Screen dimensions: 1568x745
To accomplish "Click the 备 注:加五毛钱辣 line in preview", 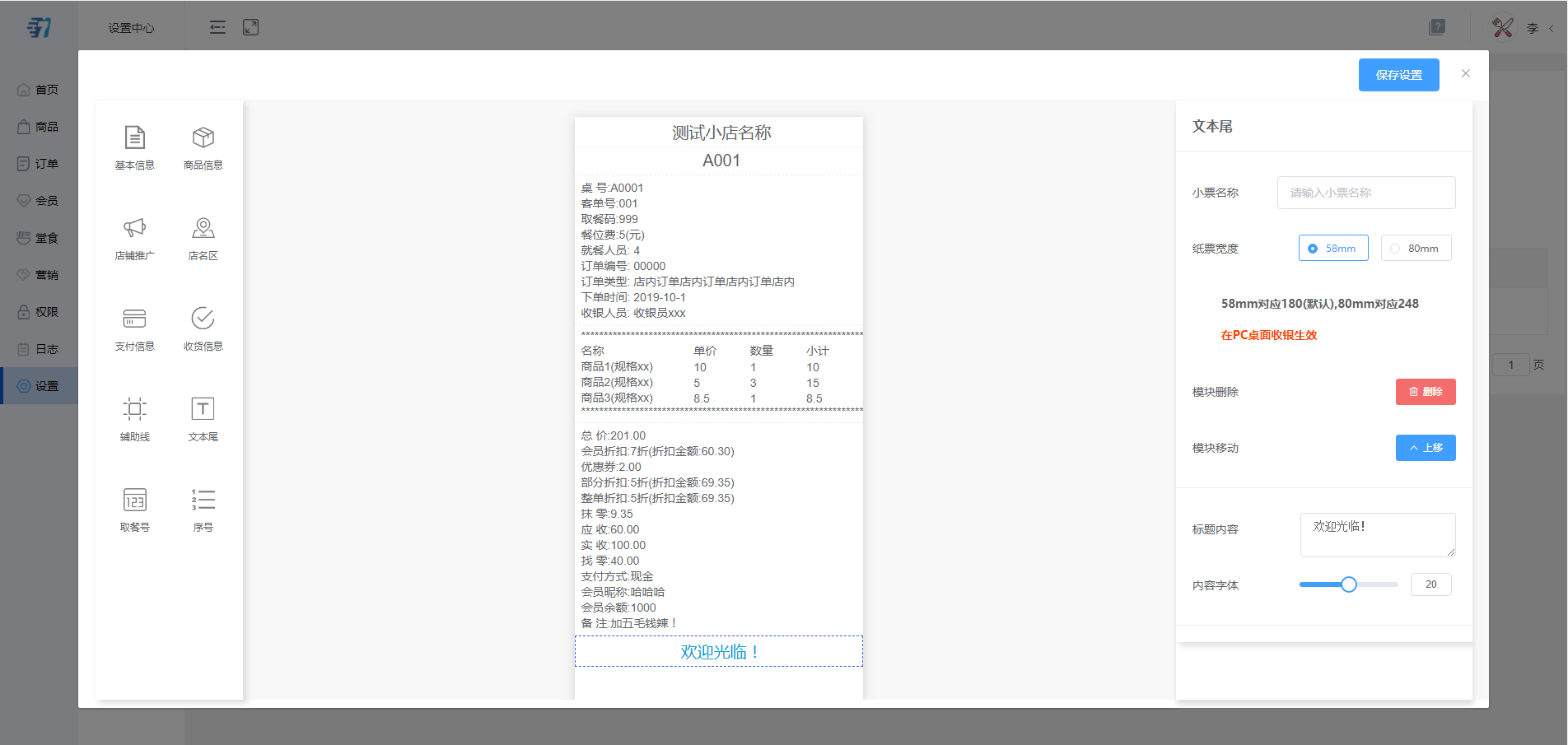I will [629, 623].
